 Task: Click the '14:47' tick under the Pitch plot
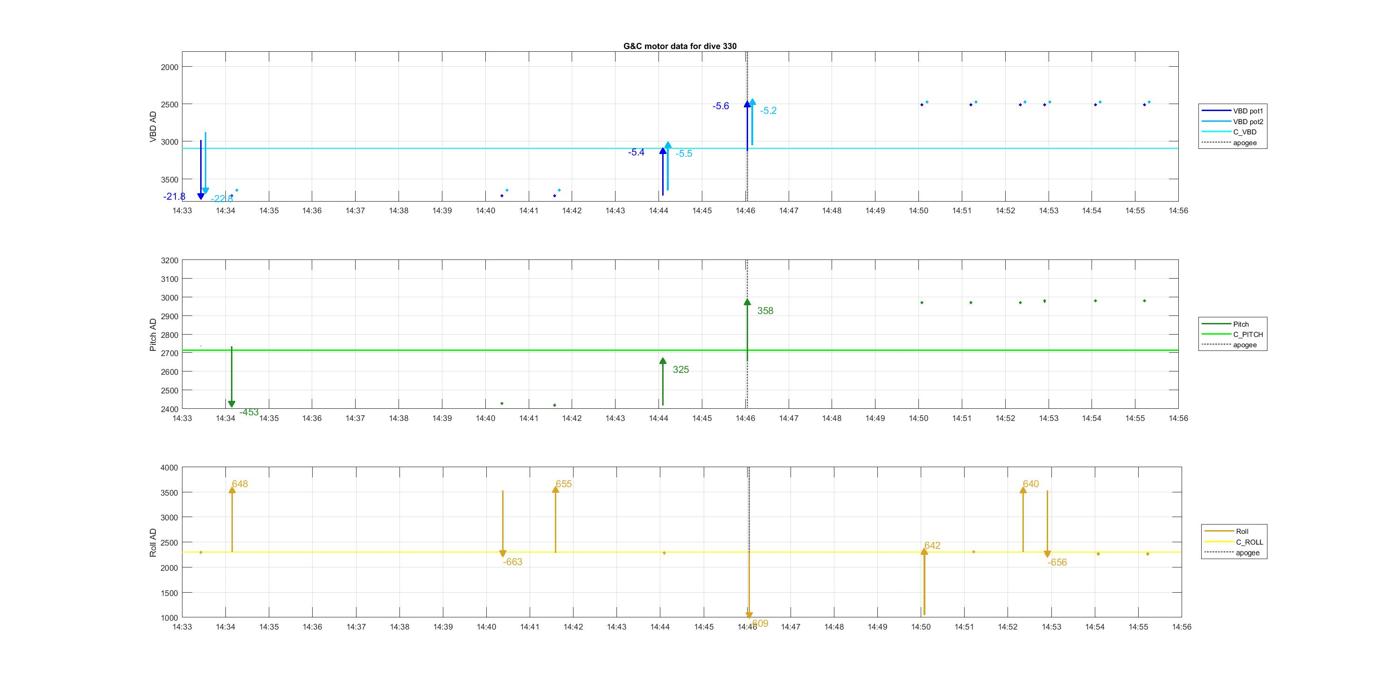788,419
